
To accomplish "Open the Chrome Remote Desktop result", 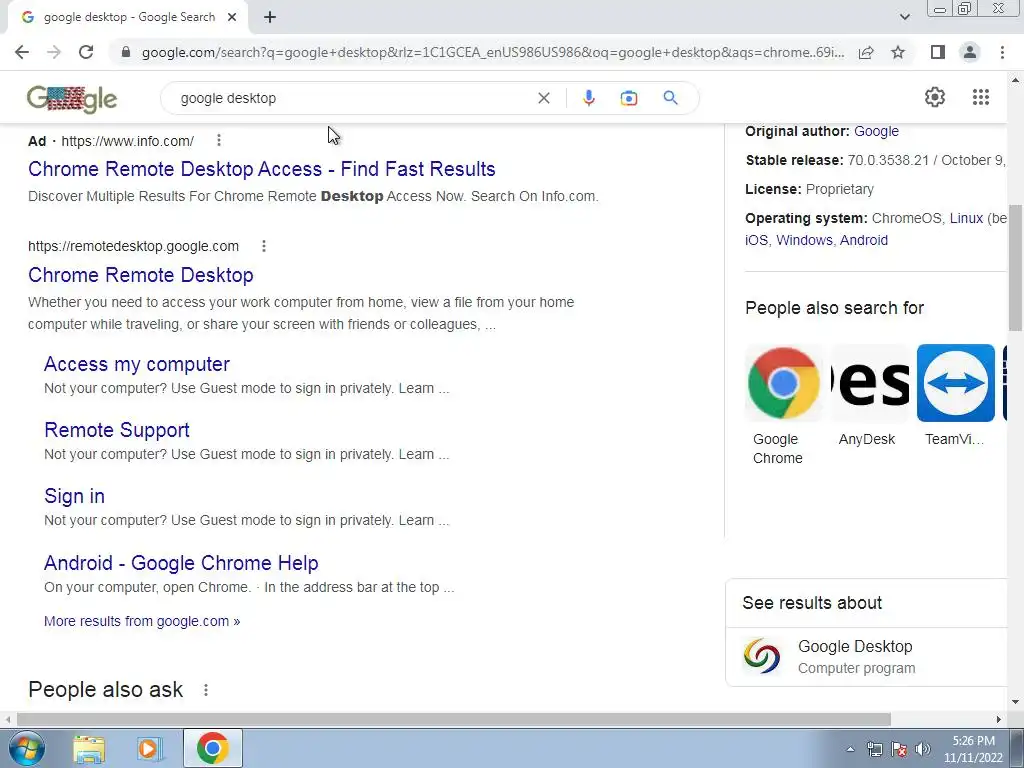I will click(x=140, y=275).
